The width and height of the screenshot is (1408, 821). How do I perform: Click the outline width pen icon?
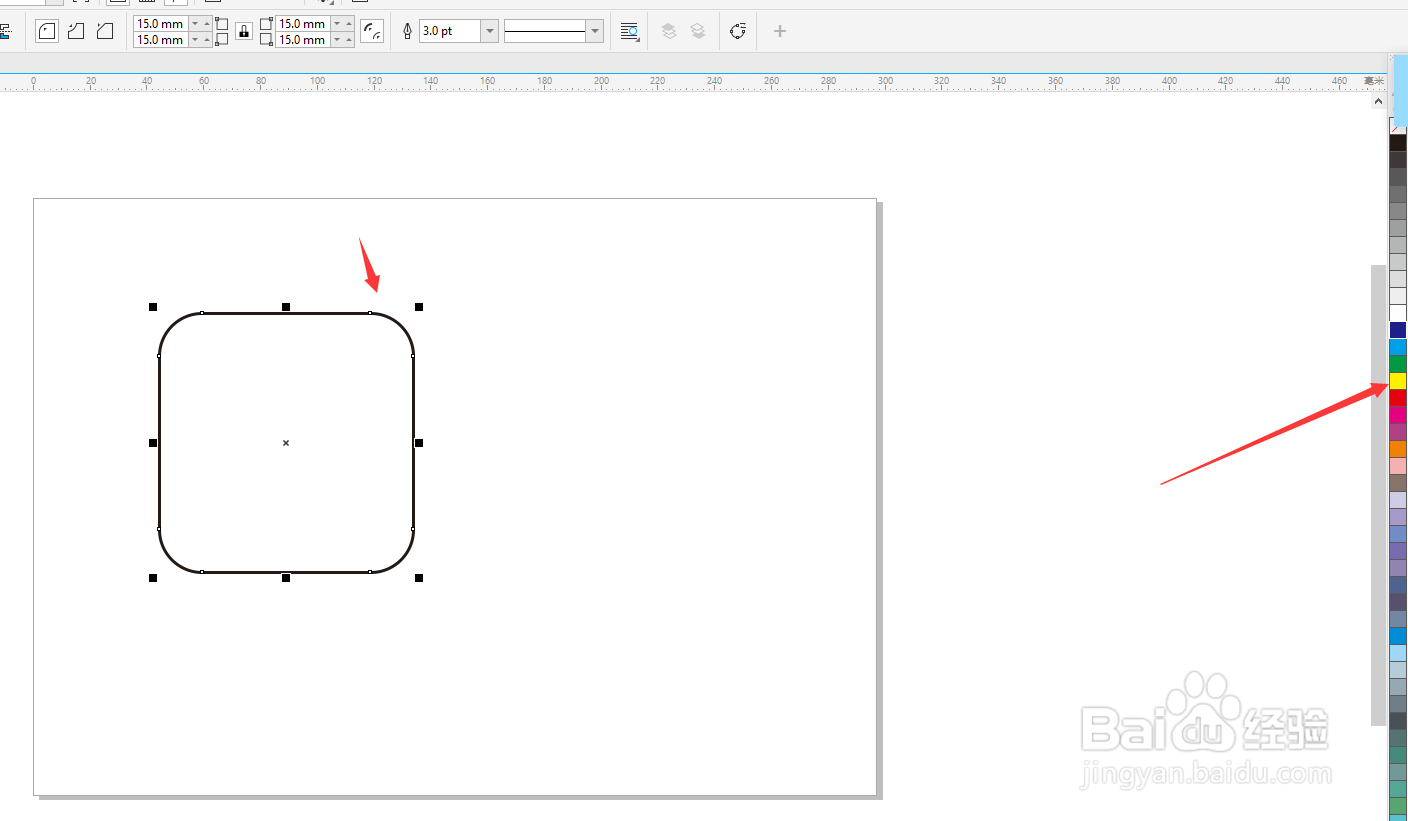[x=407, y=31]
